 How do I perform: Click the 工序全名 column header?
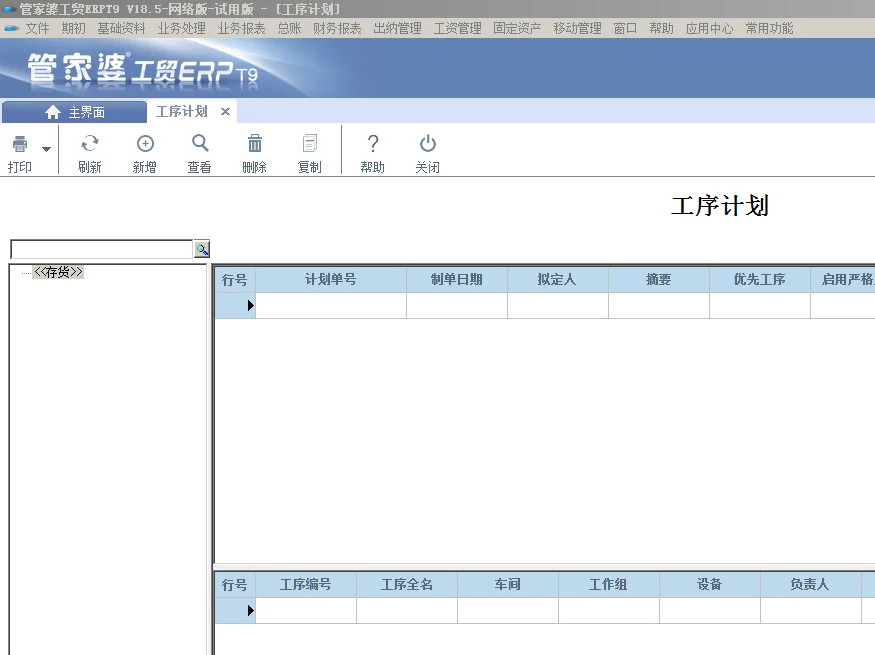[x=407, y=585]
